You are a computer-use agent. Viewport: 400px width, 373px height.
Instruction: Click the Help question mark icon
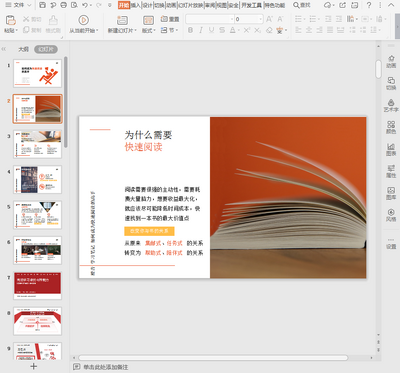click(x=369, y=5)
